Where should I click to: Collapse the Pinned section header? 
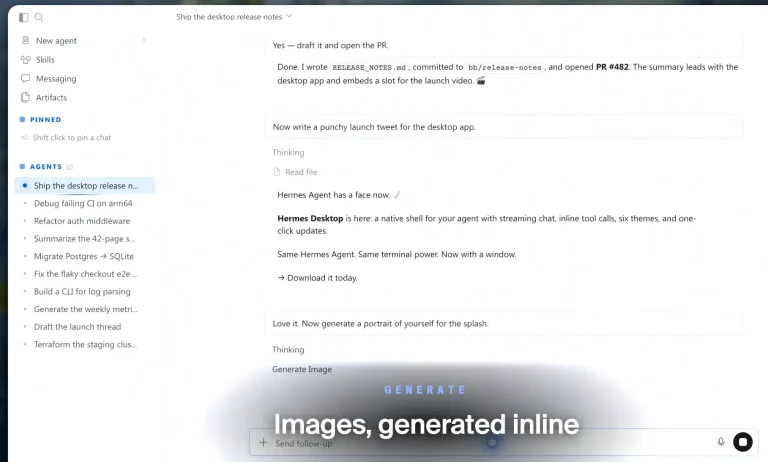tap(41, 119)
